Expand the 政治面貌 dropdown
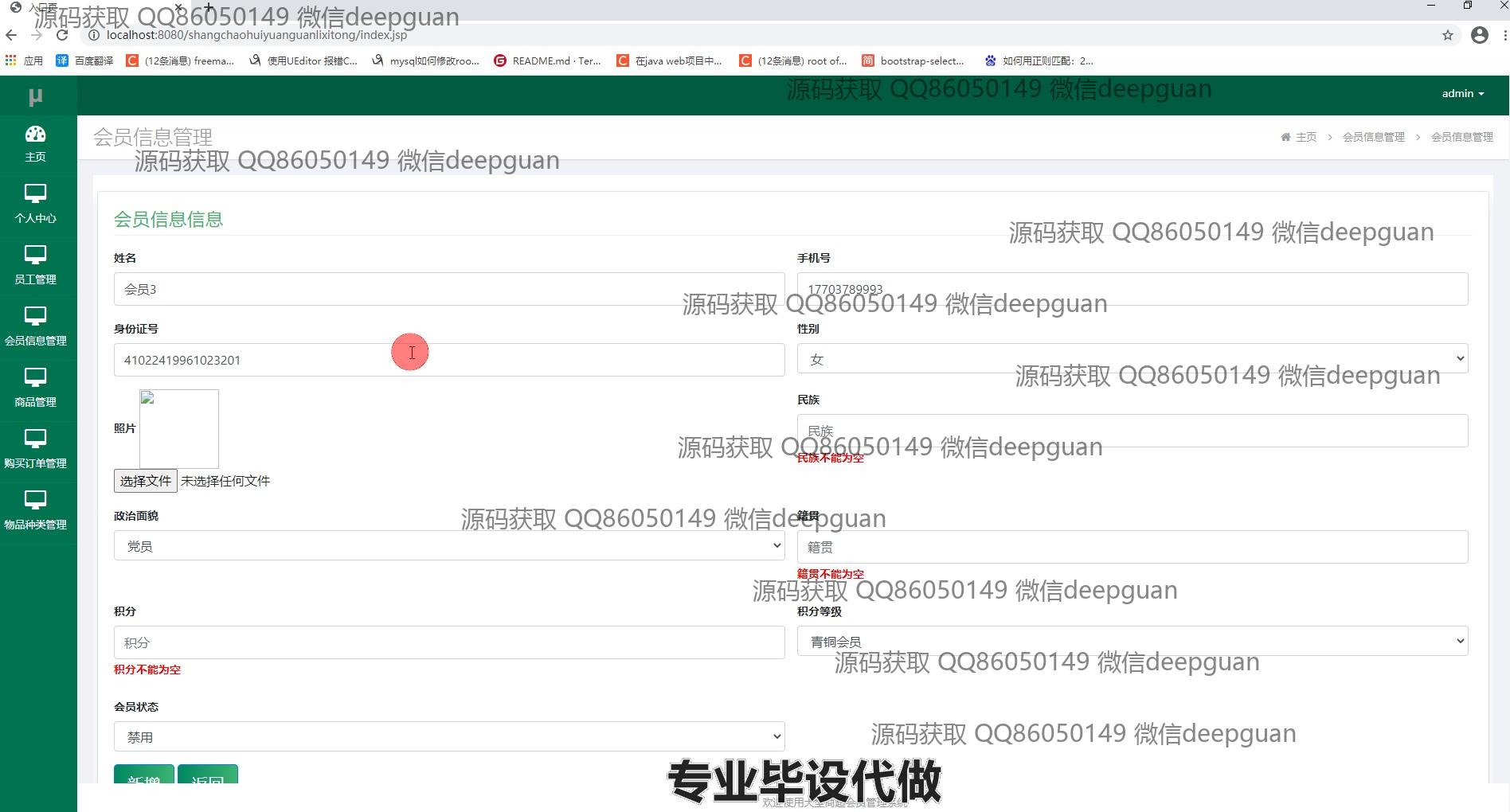 coord(448,546)
